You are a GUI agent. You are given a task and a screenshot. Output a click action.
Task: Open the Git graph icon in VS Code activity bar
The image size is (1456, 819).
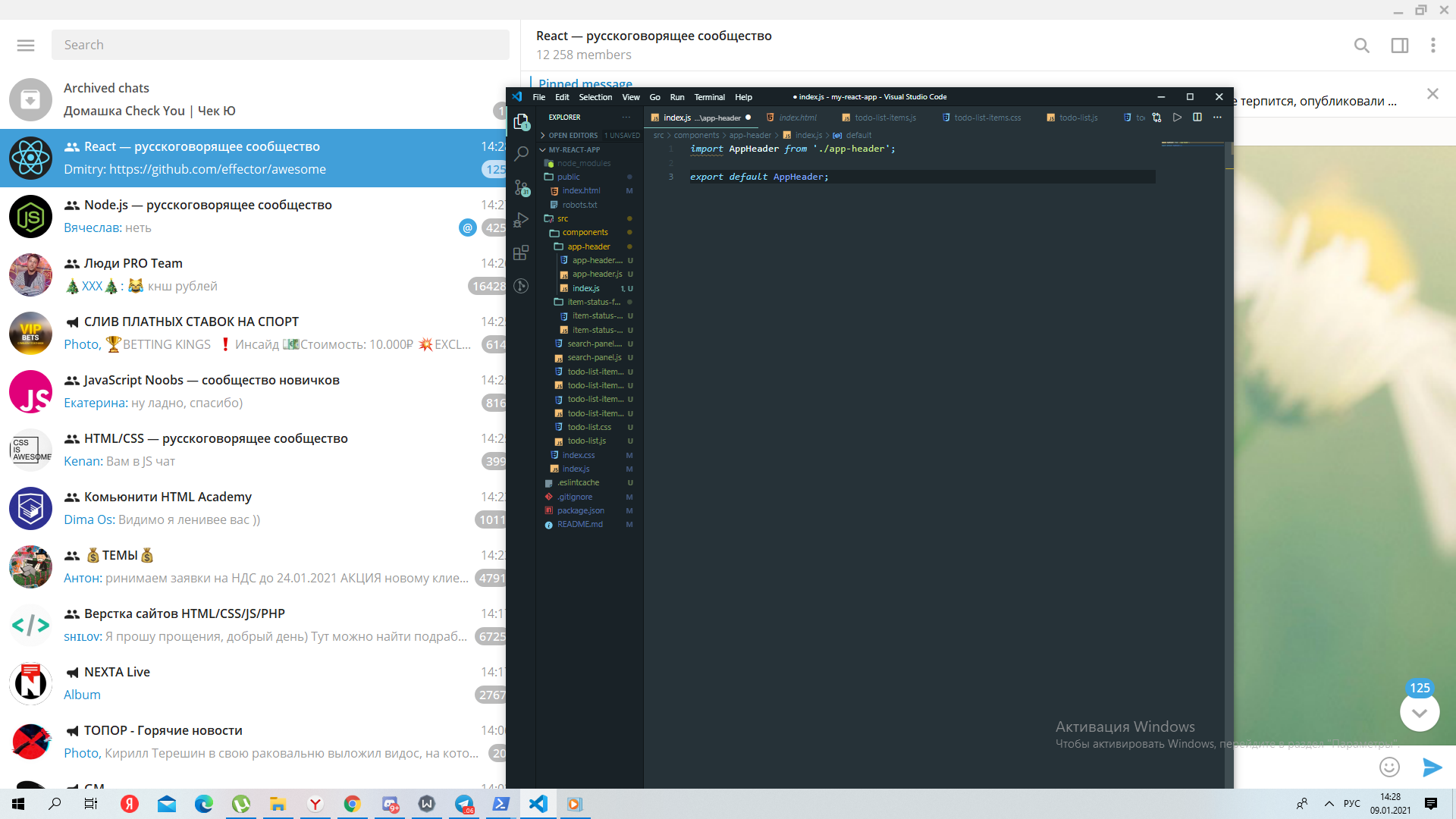521,286
